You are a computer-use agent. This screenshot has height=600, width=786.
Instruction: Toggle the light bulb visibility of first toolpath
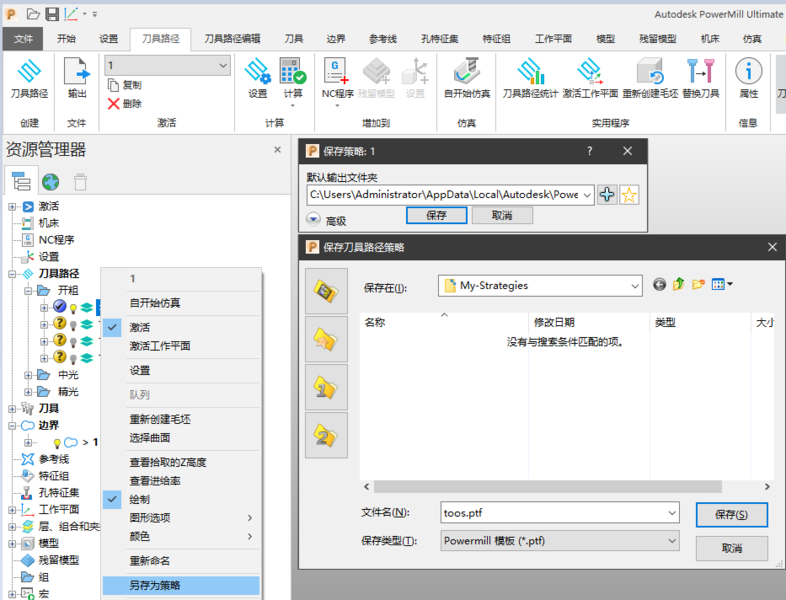pos(73,307)
